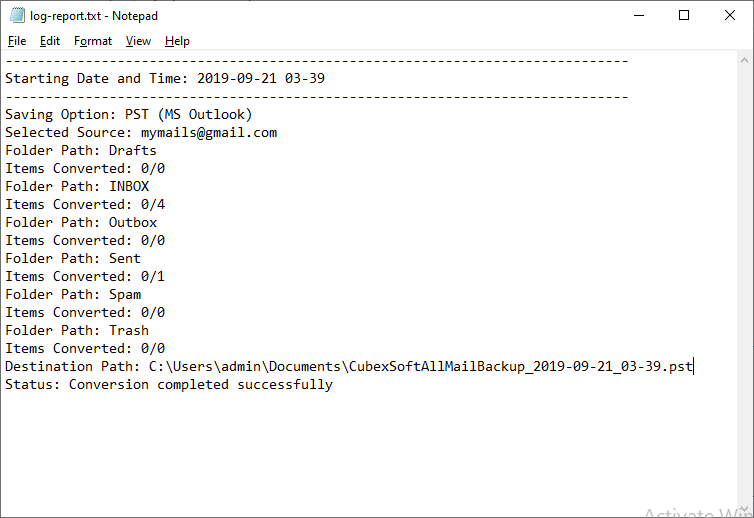Click on mymails@gmail.com source text
754x518 pixels.
pyautogui.click(x=208, y=132)
